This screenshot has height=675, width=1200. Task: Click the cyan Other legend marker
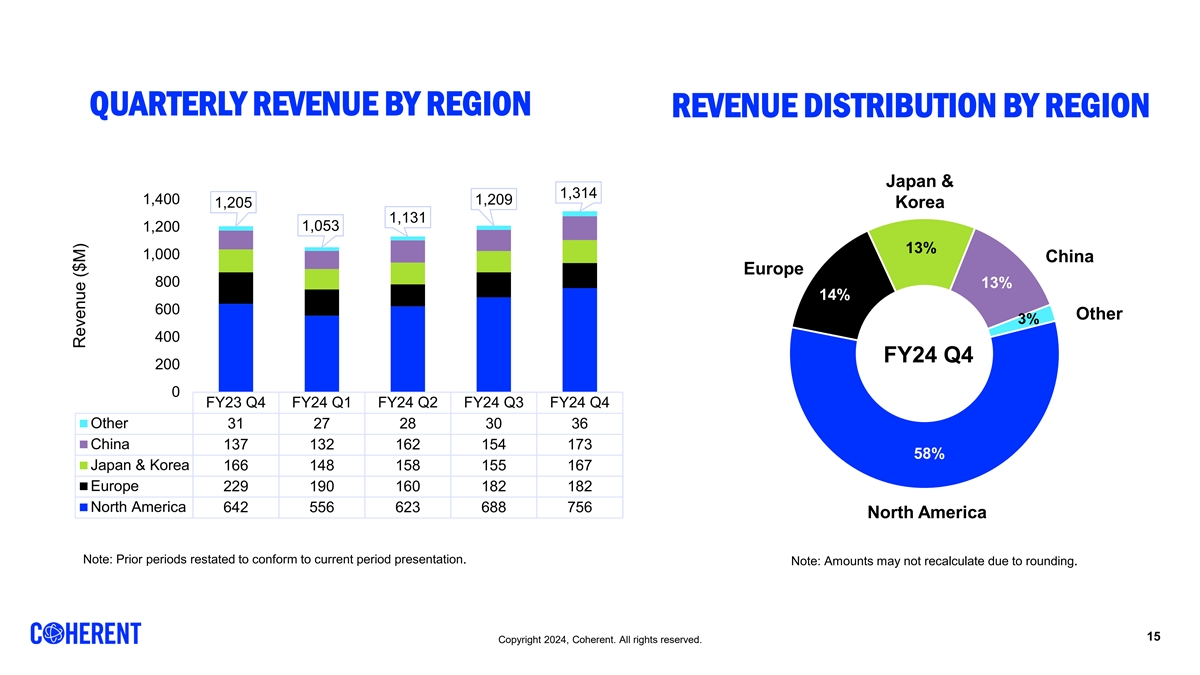pos(83,422)
